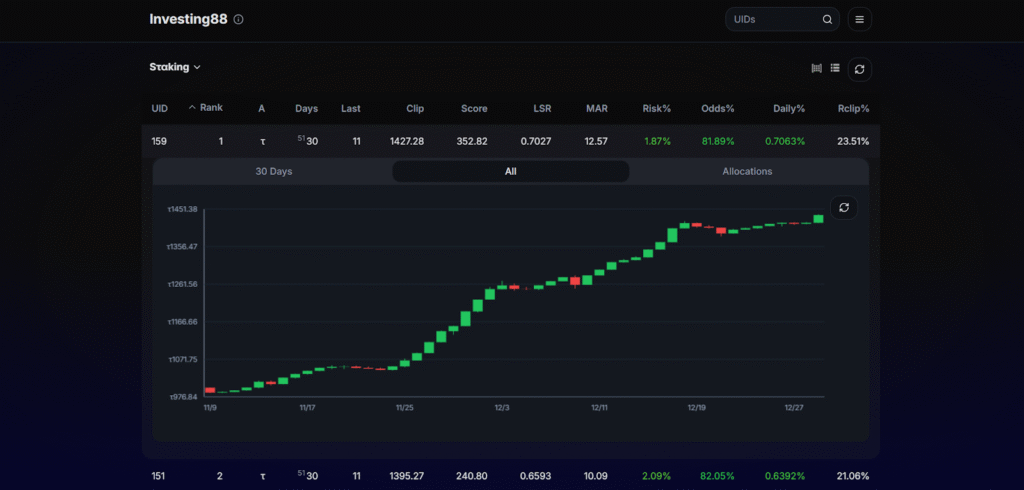Sort table by Daily% column

click(788, 108)
